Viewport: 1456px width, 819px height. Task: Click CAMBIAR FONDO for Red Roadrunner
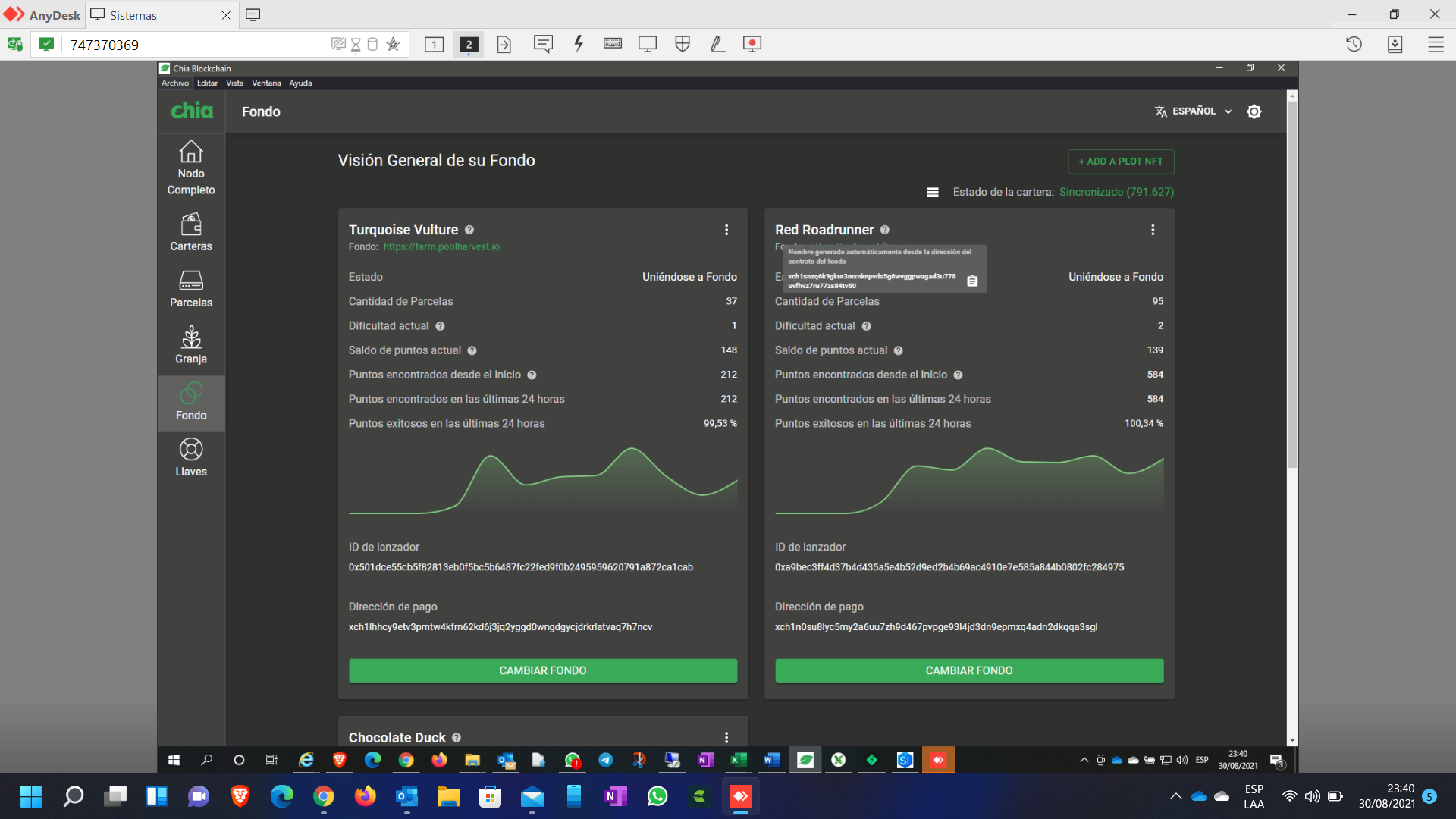(969, 670)
